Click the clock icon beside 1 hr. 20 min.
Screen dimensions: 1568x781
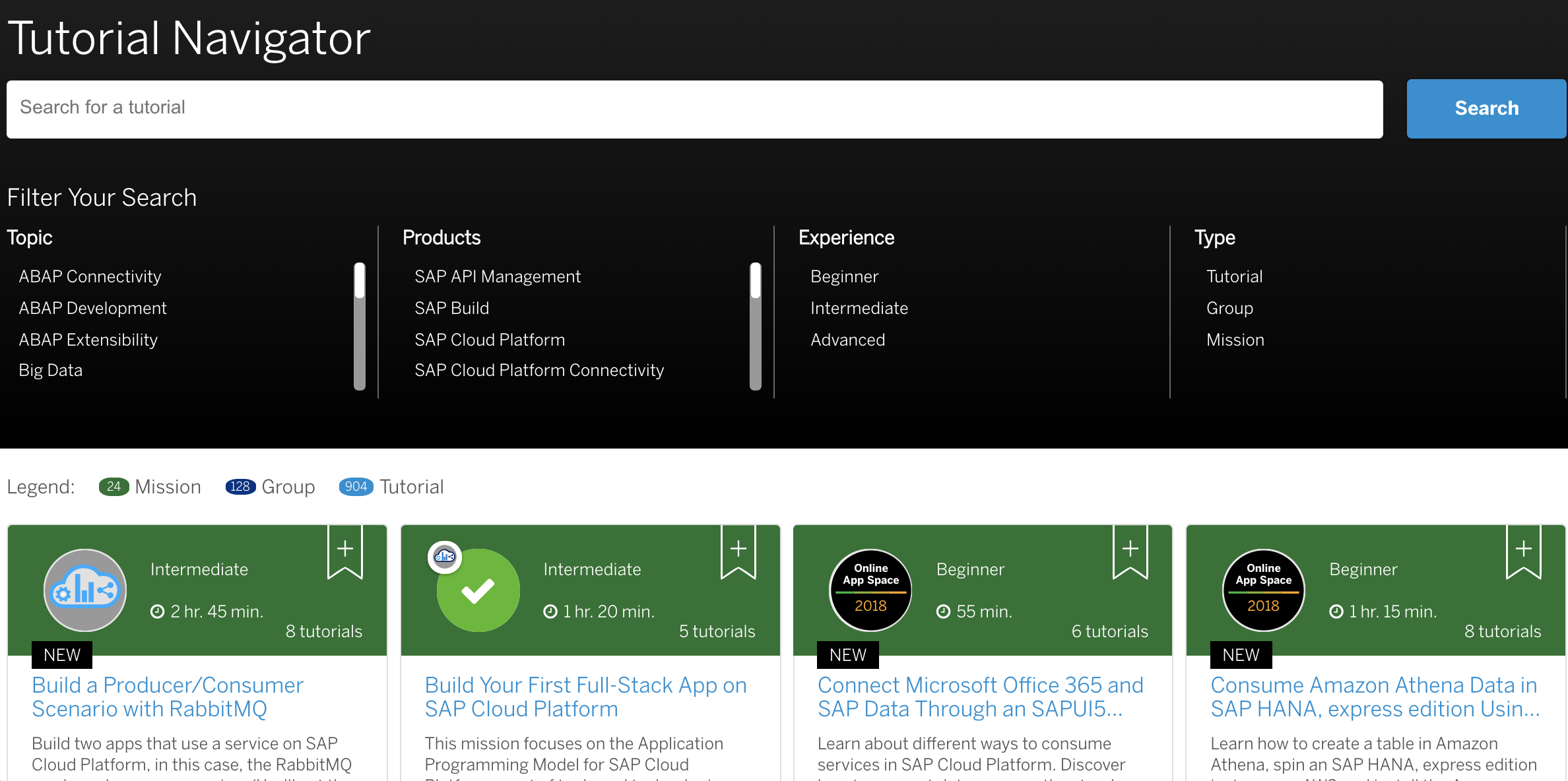[x=550, y=611]
